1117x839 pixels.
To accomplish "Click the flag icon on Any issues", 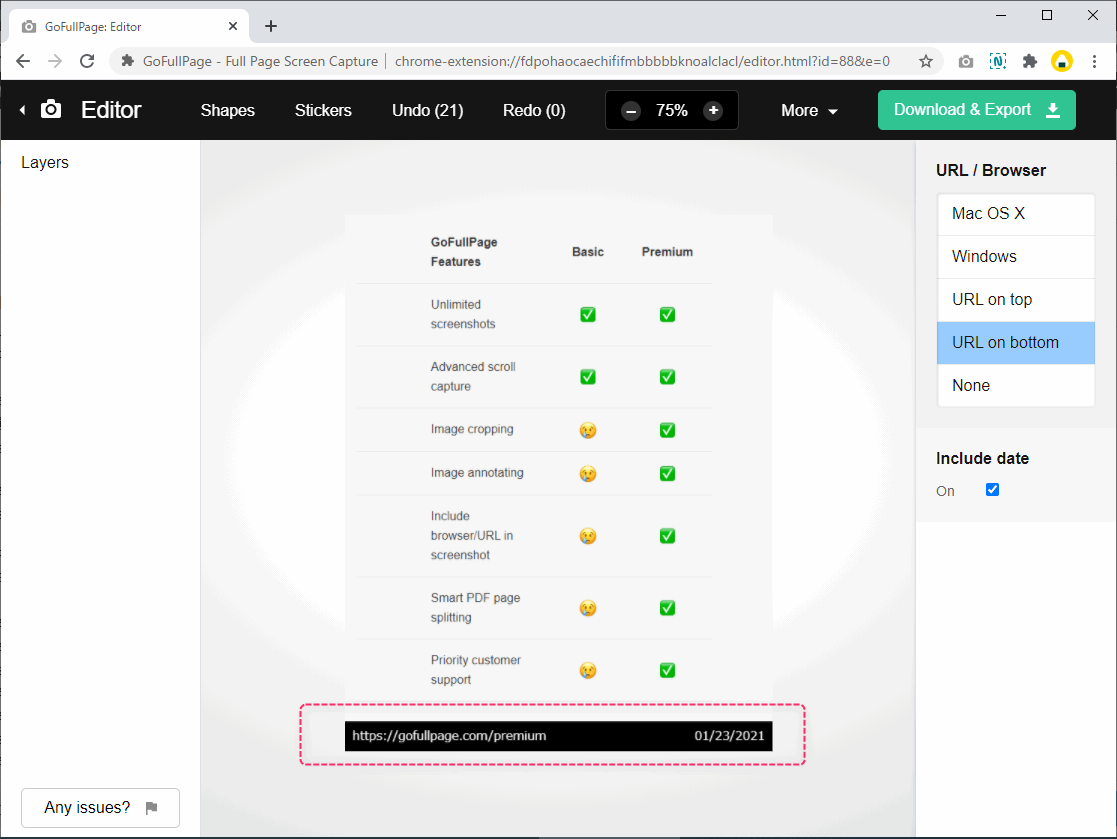I will (x=151, y=808).
